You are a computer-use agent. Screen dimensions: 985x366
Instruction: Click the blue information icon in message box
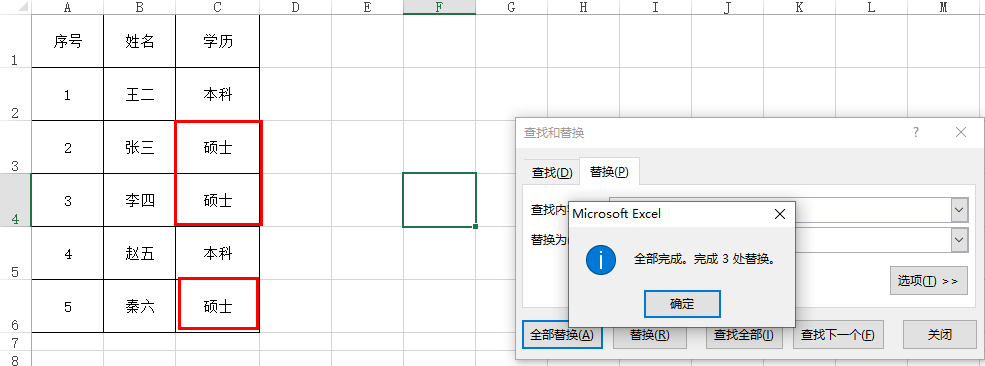click(601, 259)
